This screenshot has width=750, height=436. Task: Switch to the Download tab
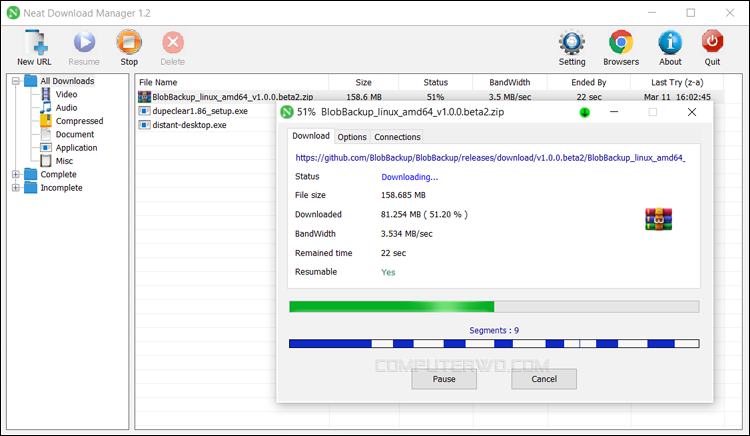(x=311, y=136)
